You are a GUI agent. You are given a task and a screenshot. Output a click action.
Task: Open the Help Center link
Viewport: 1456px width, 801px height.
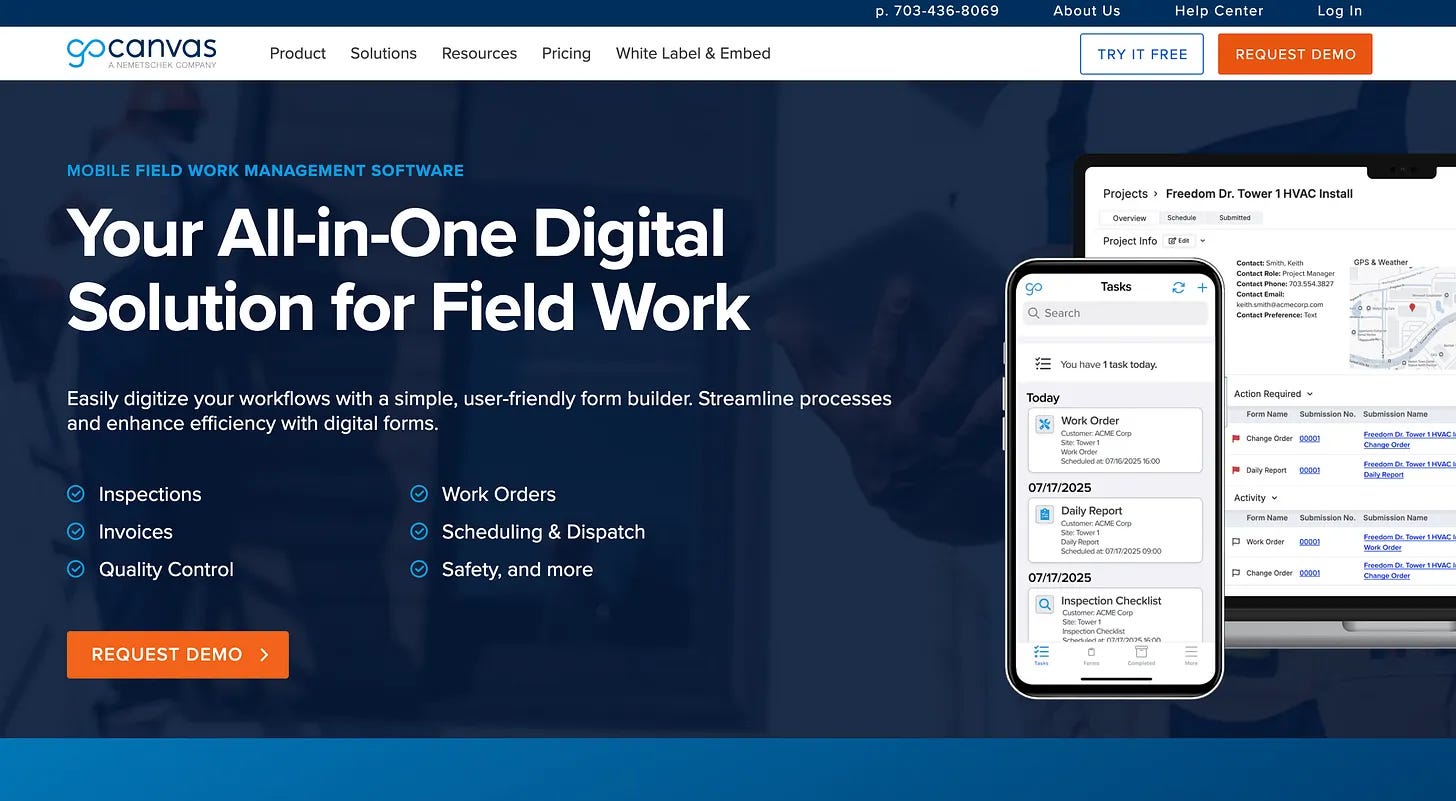(x=1219, y=11)
